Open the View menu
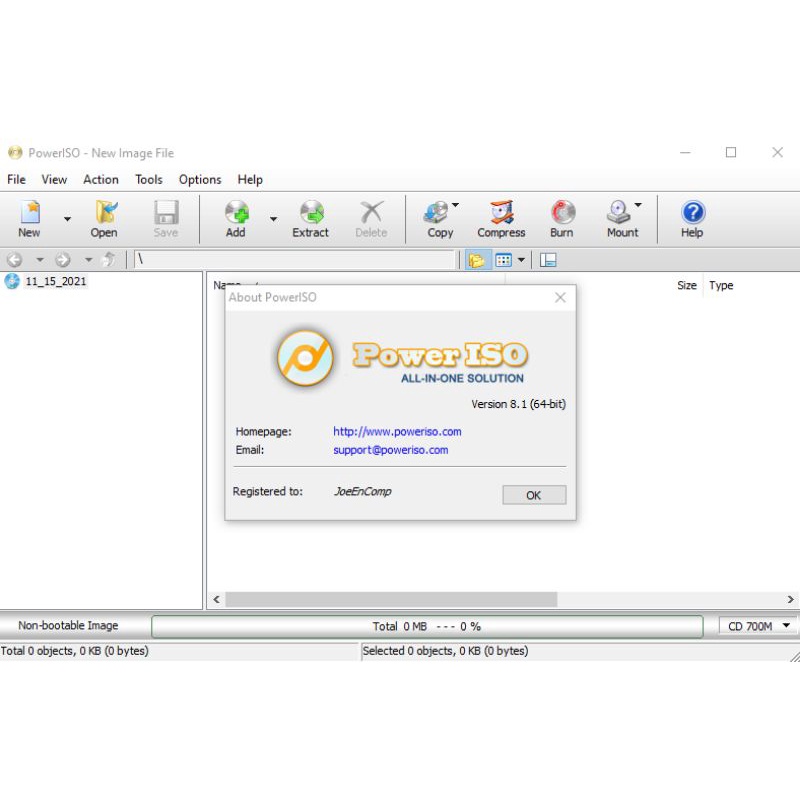The height and width of the screenshot is (800, 800). point(54,180)
